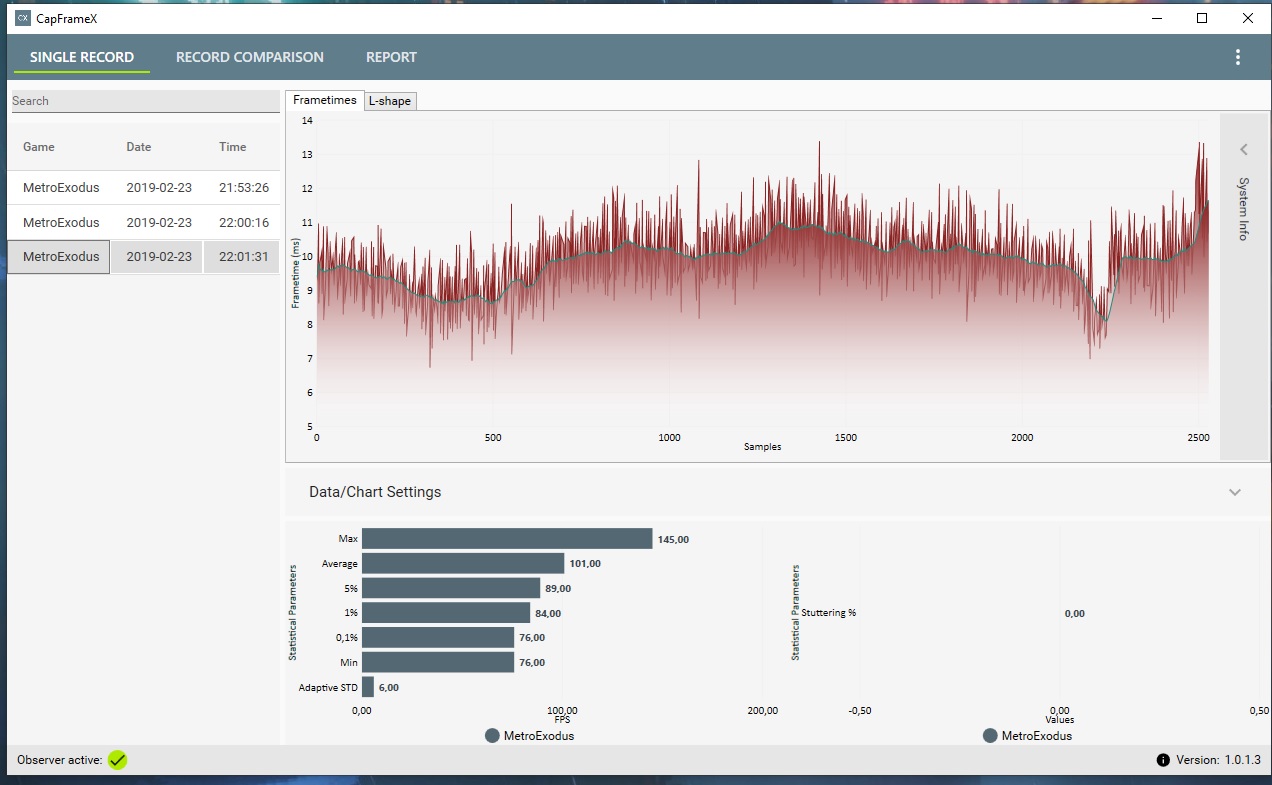Open the Report tab

391,57
